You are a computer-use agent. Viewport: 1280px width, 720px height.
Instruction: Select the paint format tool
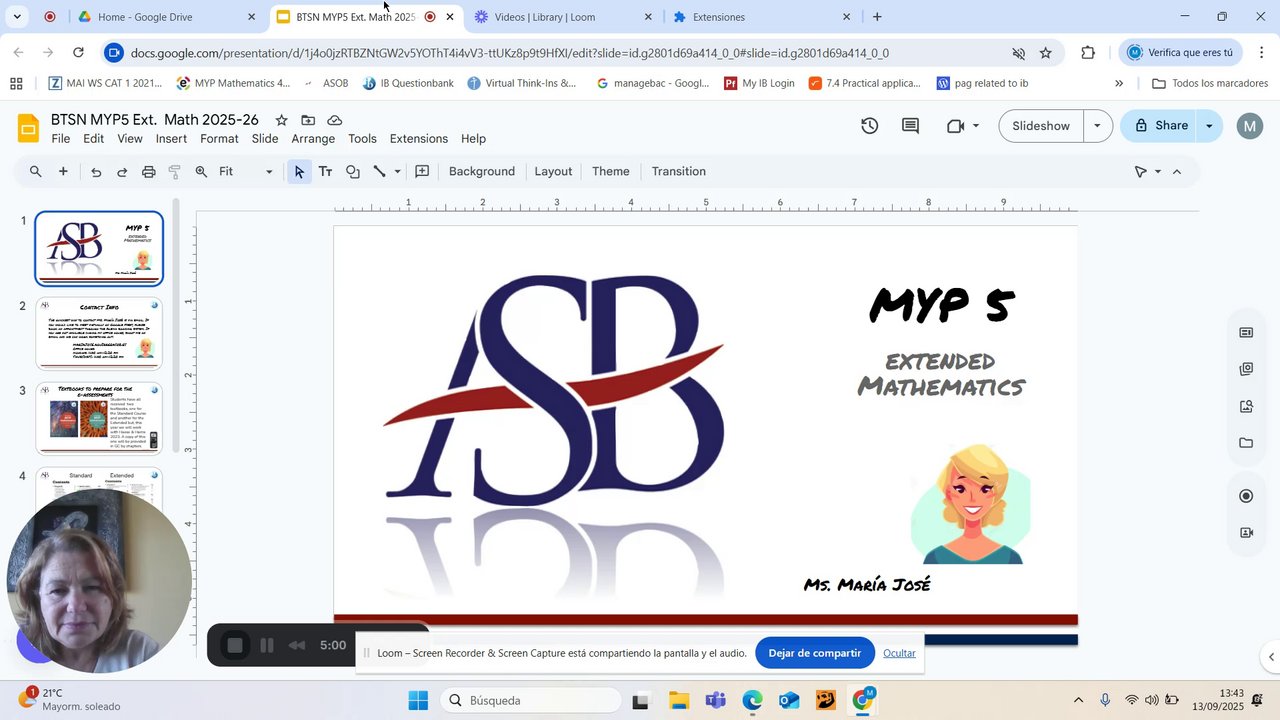(175, 172)
